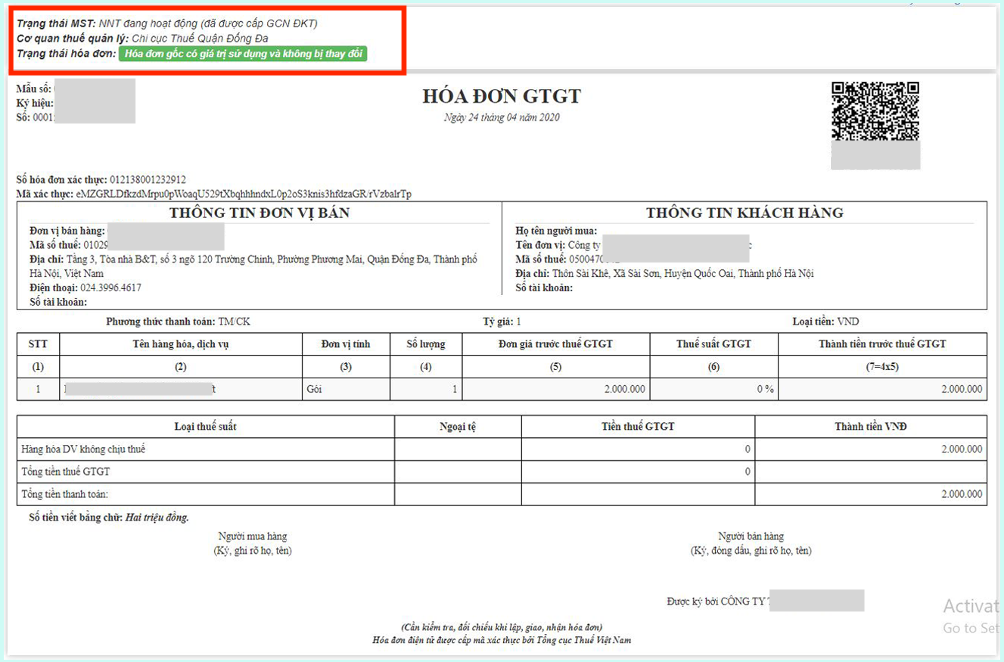
Task: Click the Tên hàng hóa, dịch vụ column header
Action: point(181,344)
